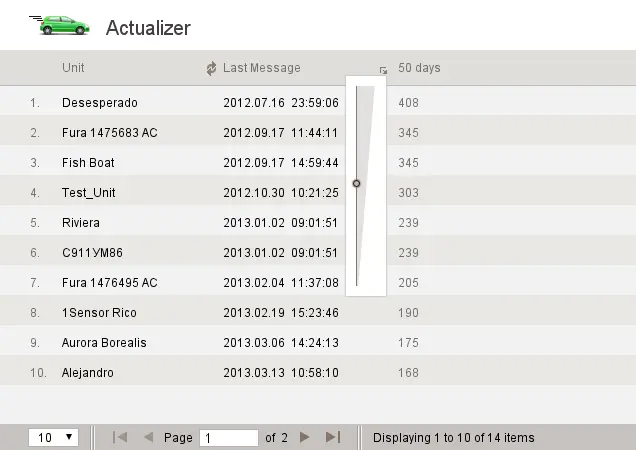The width and height of the screenshot is (636, 450).
Task: Select unit Fura 1476495 AC
Action: (110, 283)
